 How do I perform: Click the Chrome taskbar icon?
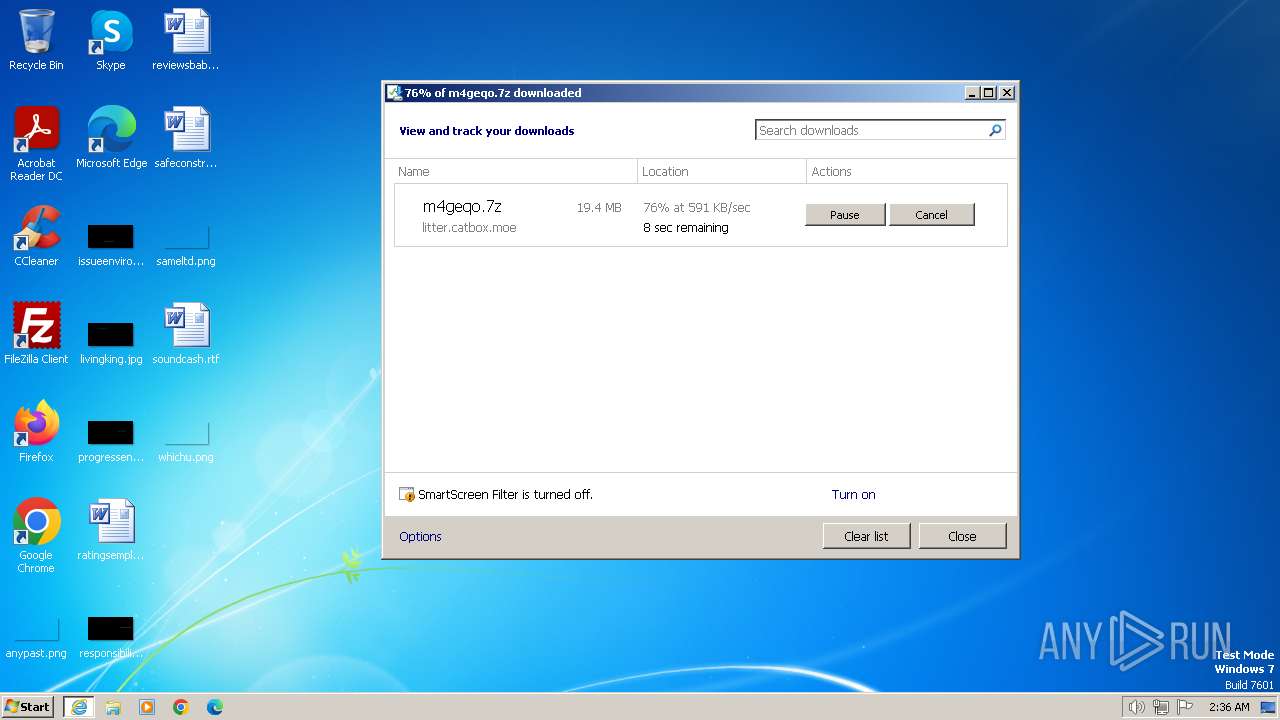[x=181, y=707]
